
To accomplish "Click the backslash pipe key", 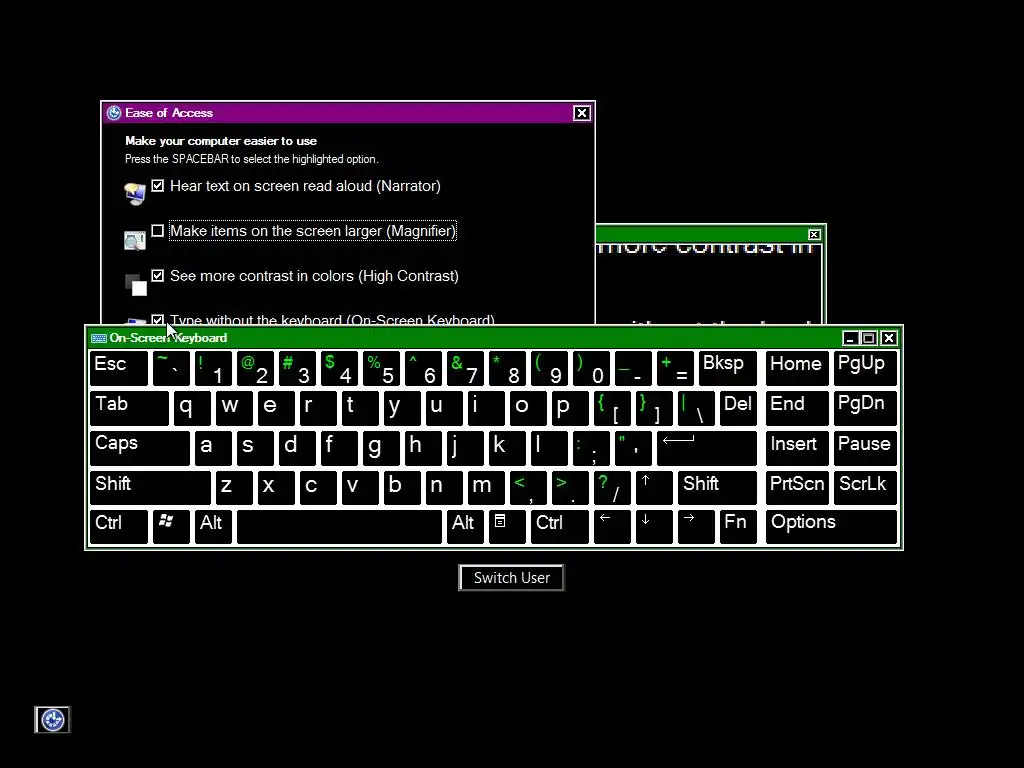I will 696,408.
